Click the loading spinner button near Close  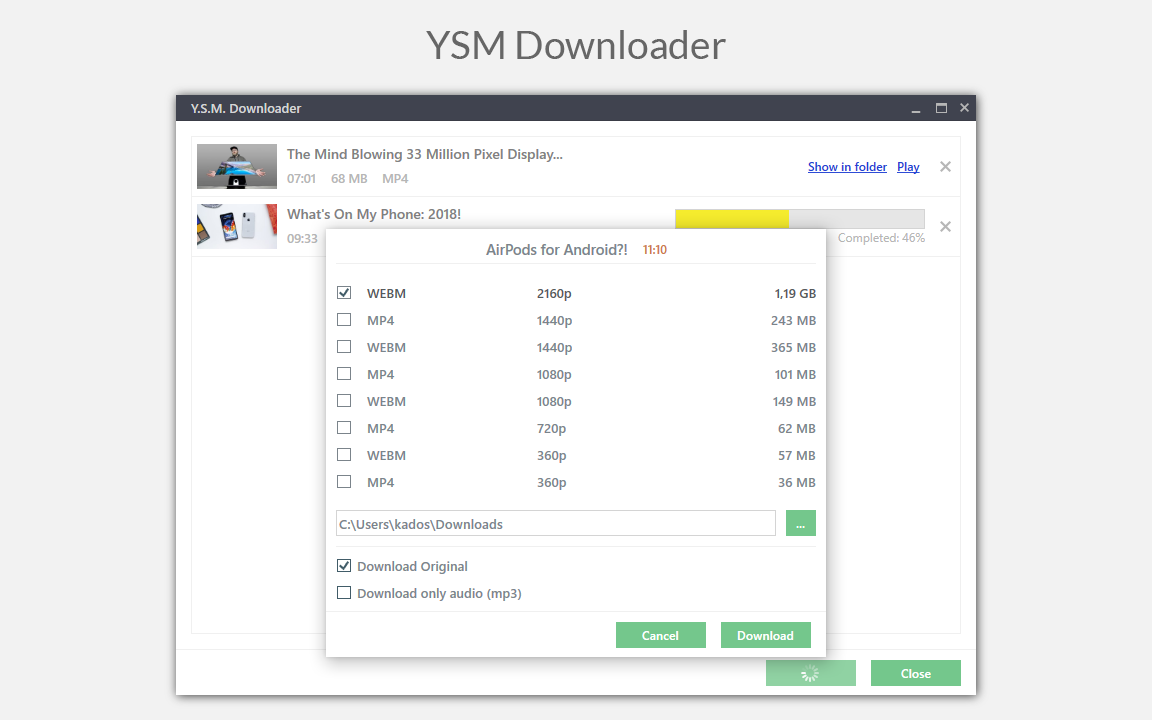pos(810,672)
